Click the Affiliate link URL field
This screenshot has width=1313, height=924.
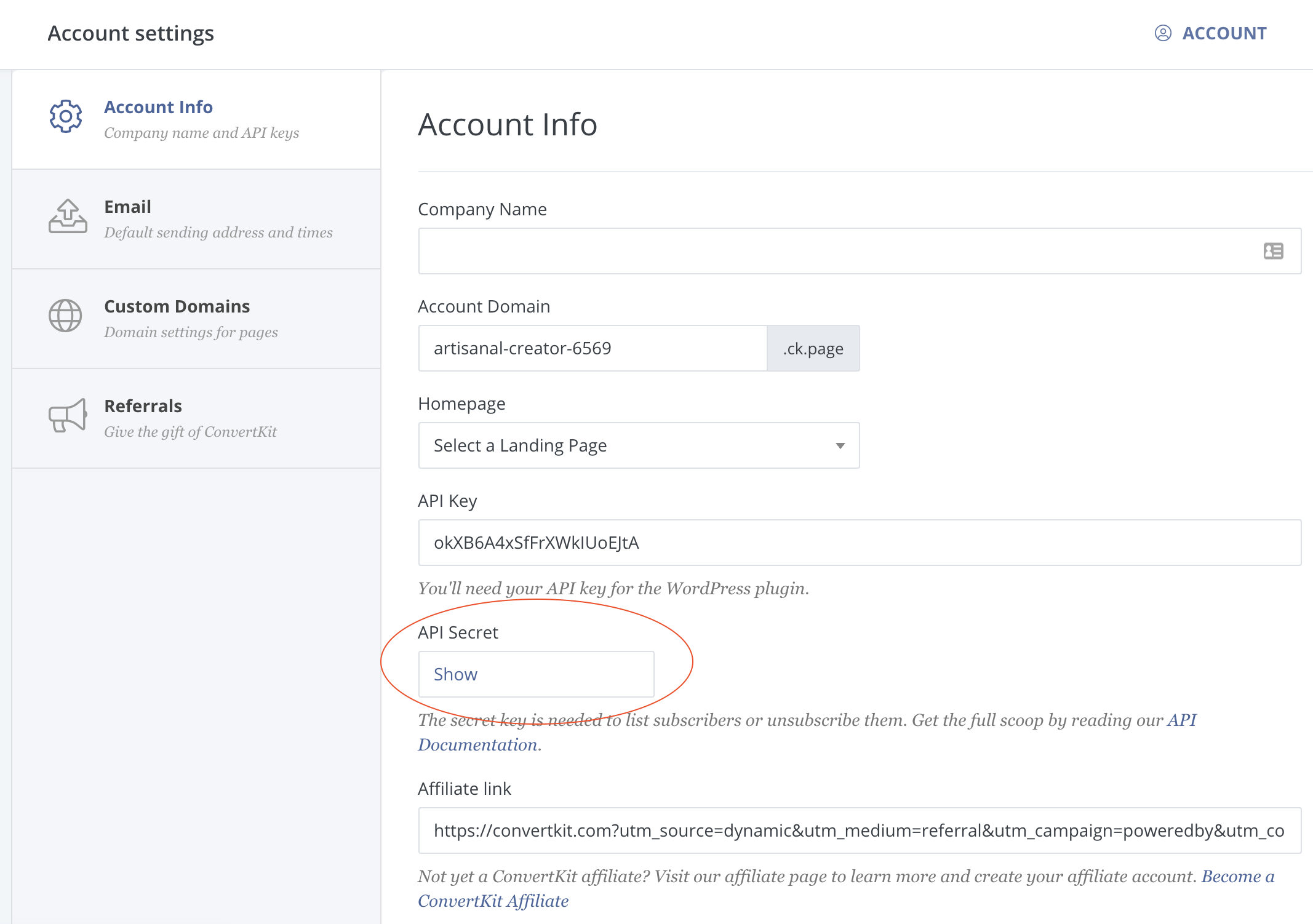pos(860,830)
